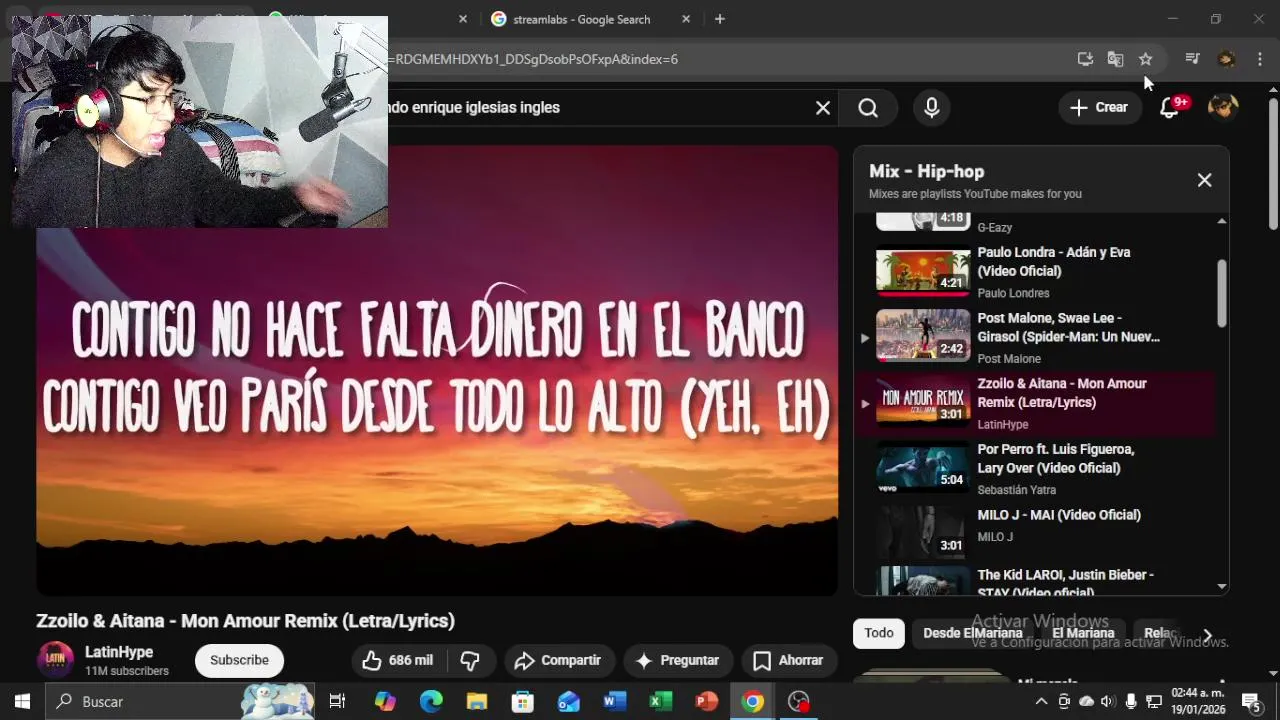This screenshot has height=720, width=1280.
Task: Select the Desde ElMariana filter chip
Action: 972,633
